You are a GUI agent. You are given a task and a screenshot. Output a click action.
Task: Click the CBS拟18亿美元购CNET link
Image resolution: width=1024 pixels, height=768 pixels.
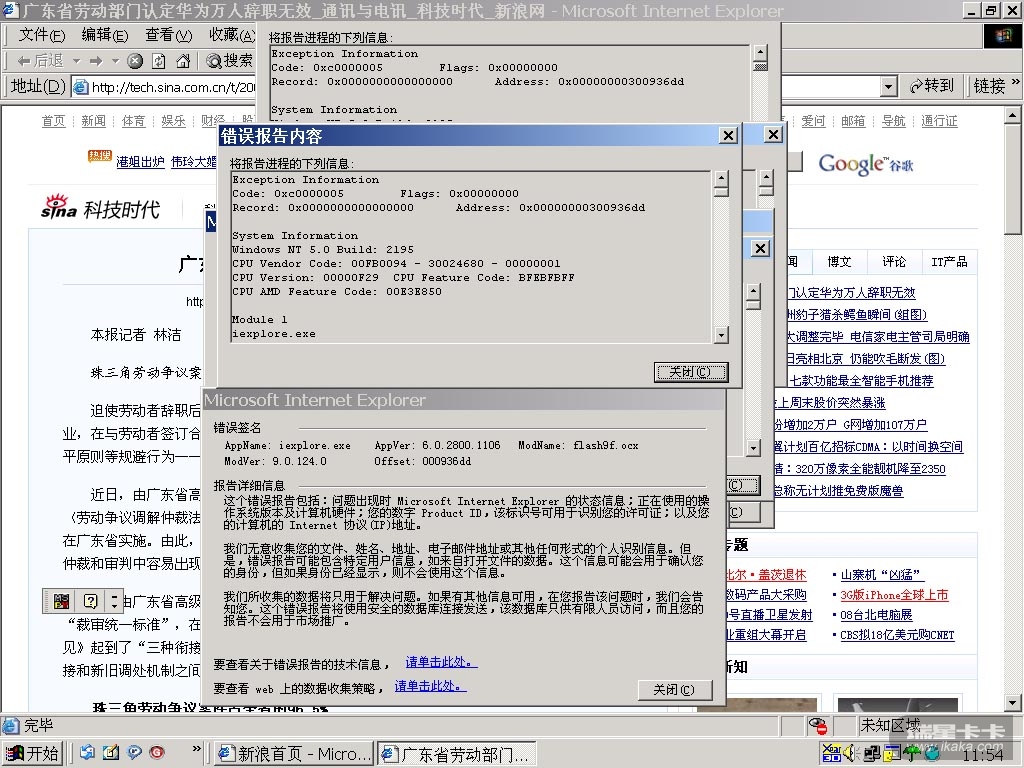897,635
